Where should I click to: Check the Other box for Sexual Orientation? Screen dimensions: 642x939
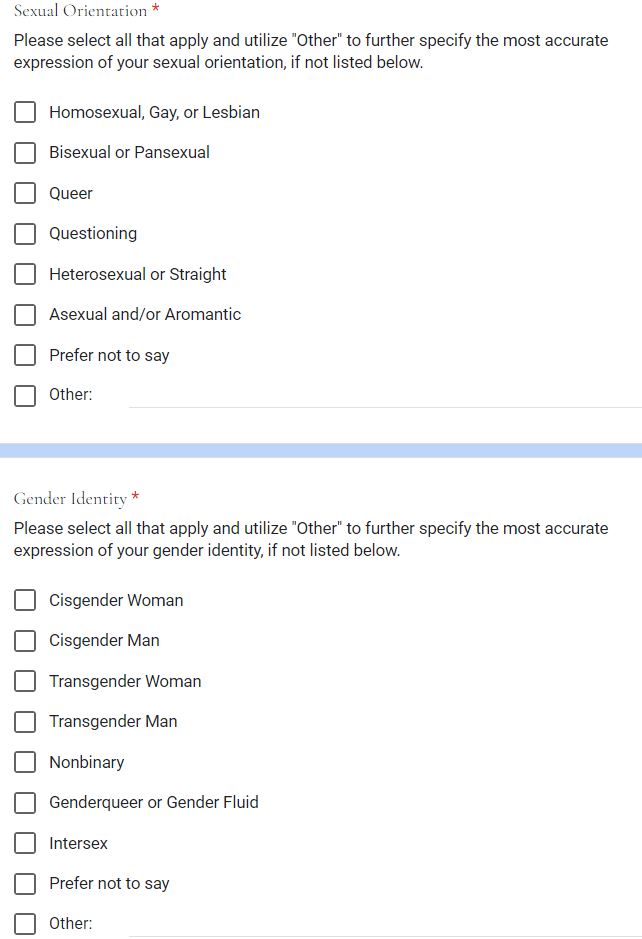tap(25, 395)
